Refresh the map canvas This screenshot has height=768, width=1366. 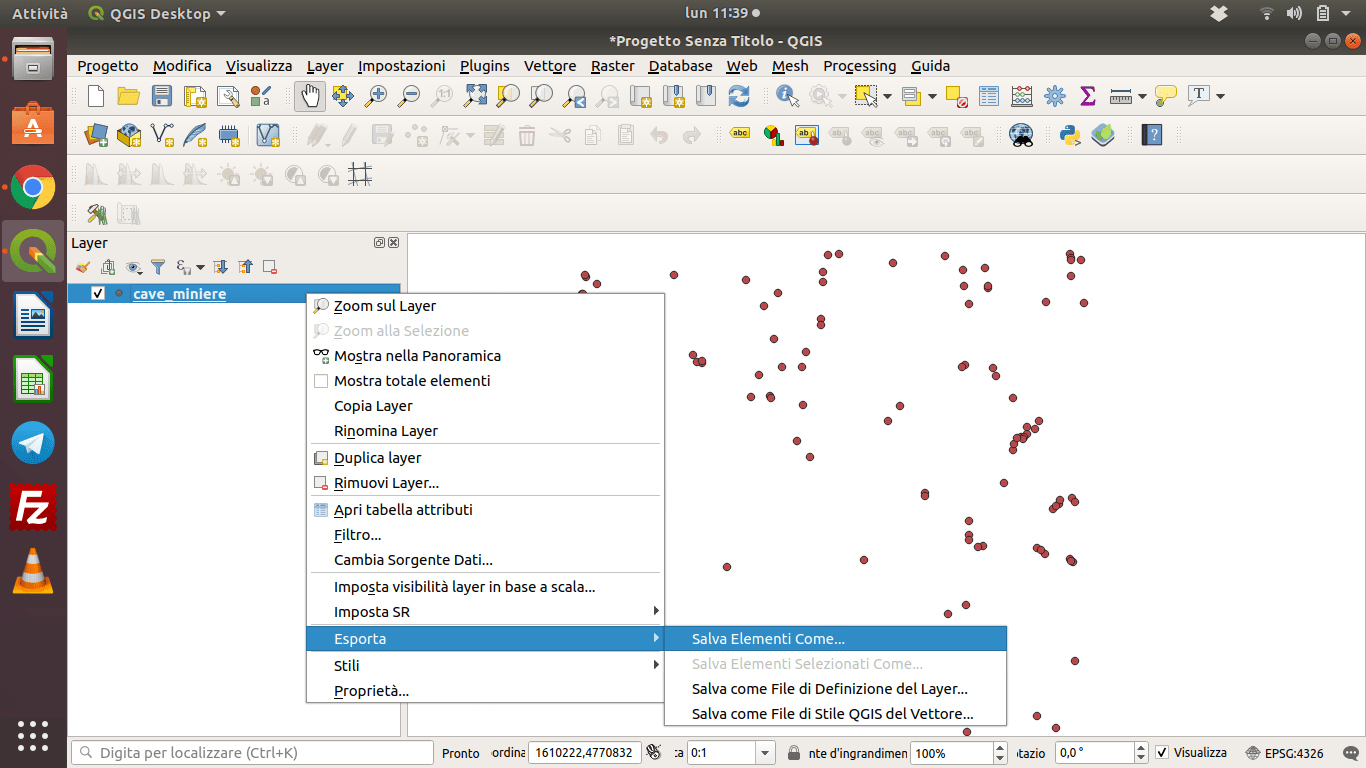[x=739, y=96]
